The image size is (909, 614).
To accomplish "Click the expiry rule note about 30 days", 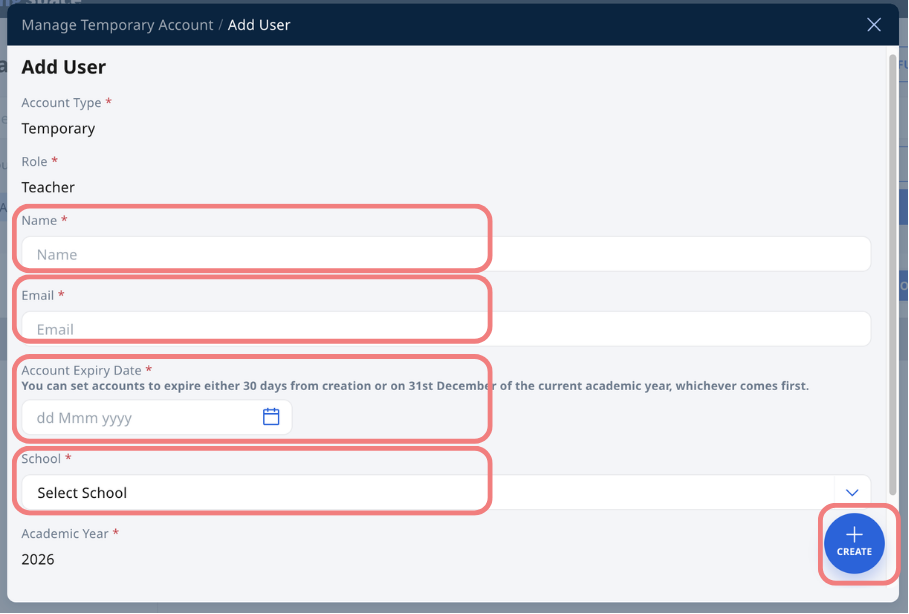I will point(415,386).
